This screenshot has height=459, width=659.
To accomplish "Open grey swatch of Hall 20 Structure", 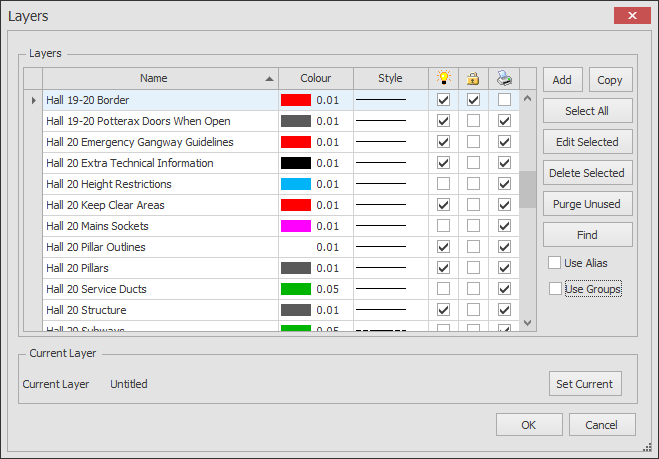I will [296, 310].
